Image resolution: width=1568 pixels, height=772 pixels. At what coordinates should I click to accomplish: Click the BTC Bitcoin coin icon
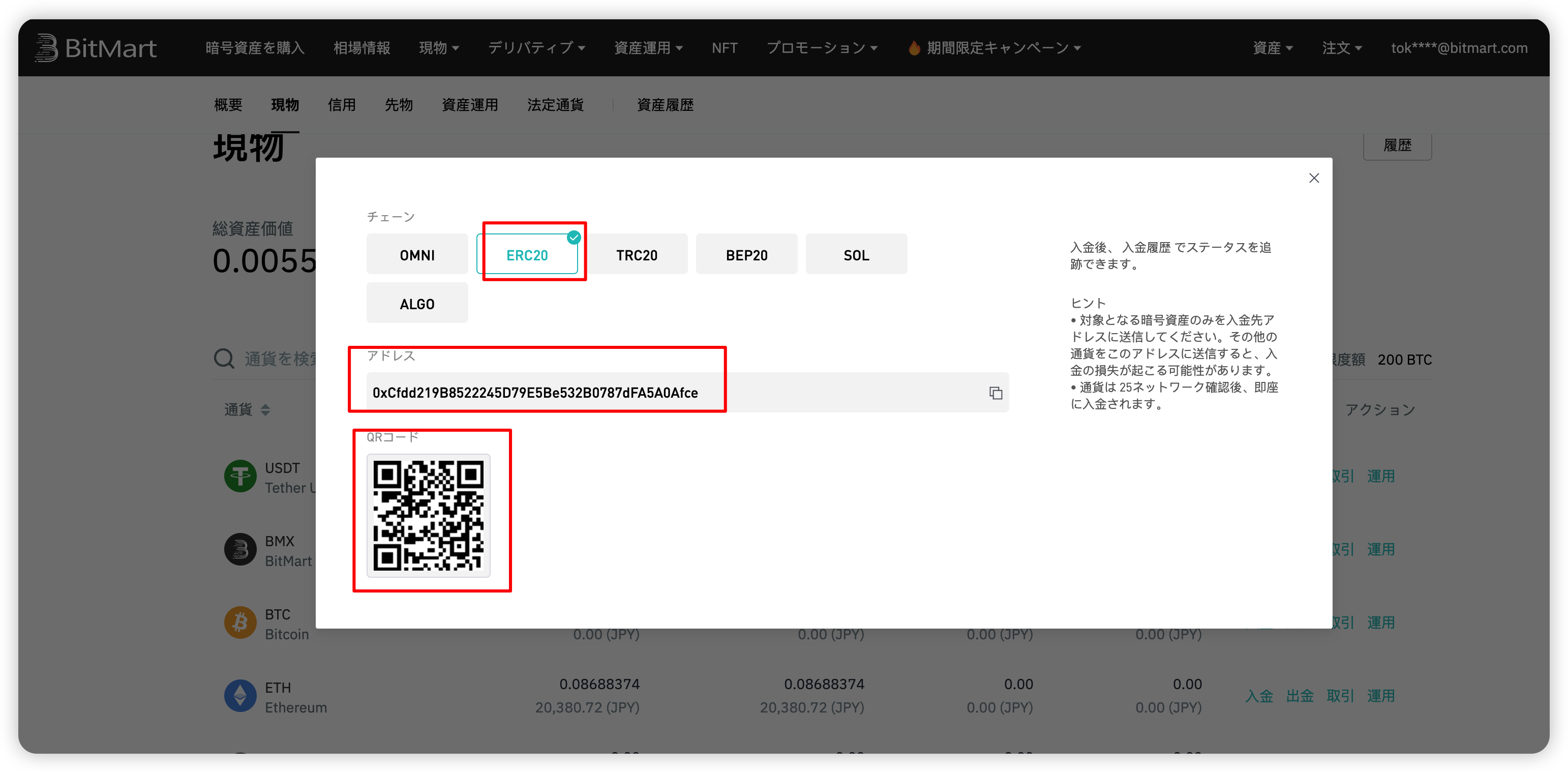click(240, 622)
